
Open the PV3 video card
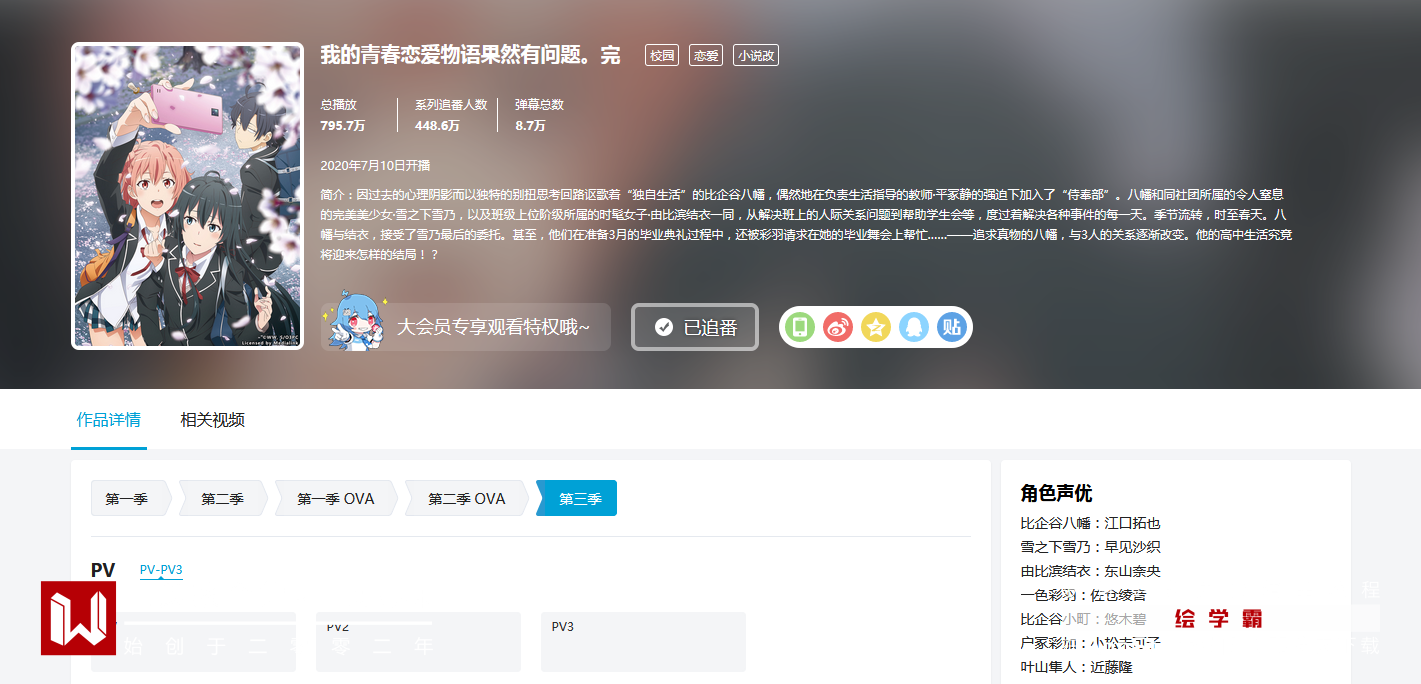click(643, 641)
